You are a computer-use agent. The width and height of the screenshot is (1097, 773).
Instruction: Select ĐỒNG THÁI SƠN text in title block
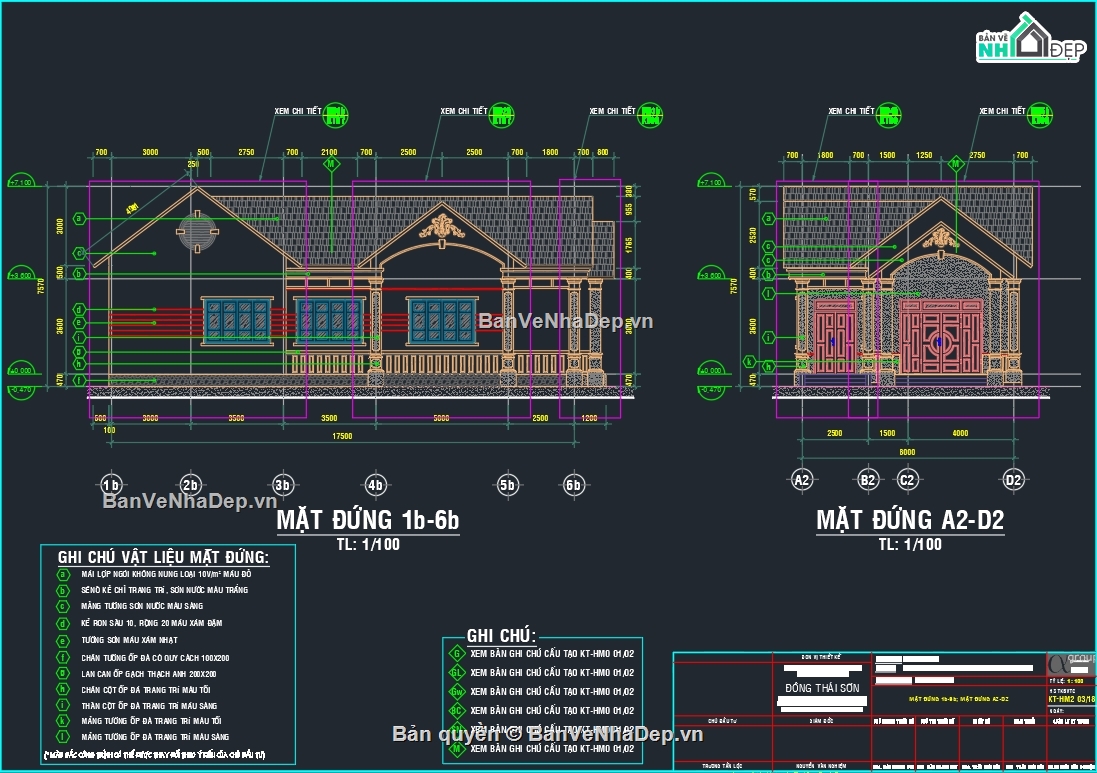(x=820, y=688)
